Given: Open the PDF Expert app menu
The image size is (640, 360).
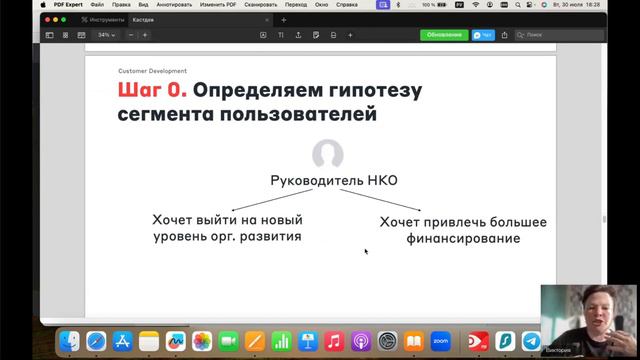Looking at the screenshot, I should tap(68, 4).
